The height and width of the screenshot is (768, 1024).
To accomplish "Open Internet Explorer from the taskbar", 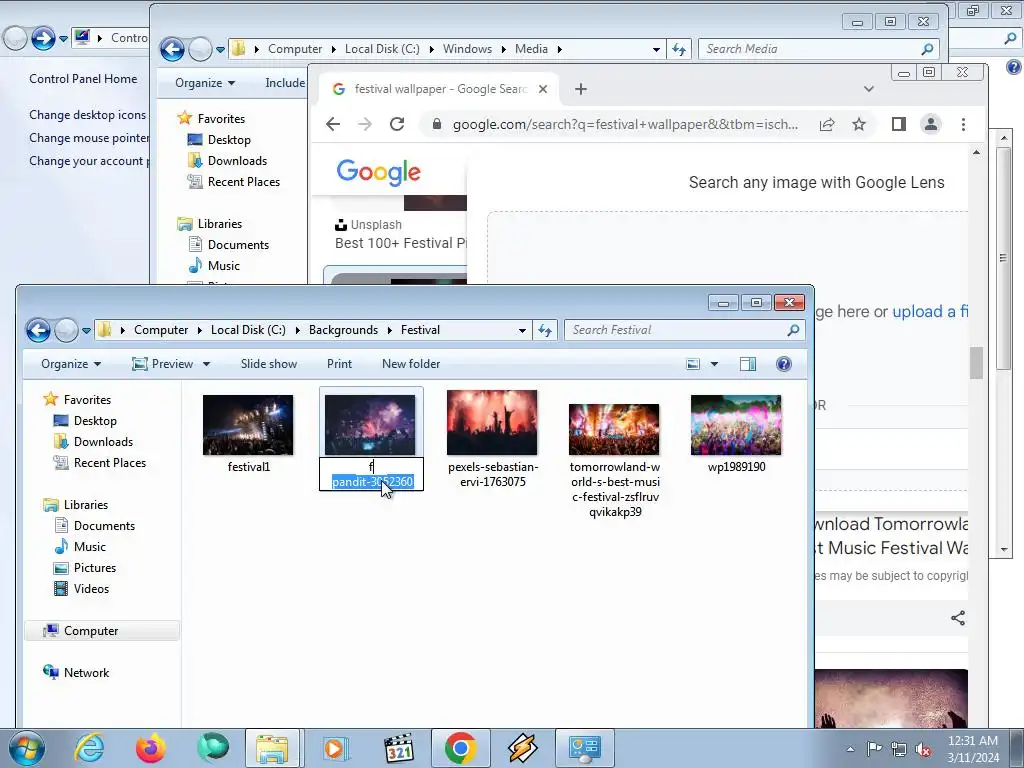I will pyautogui.click(x=89, y=748).
